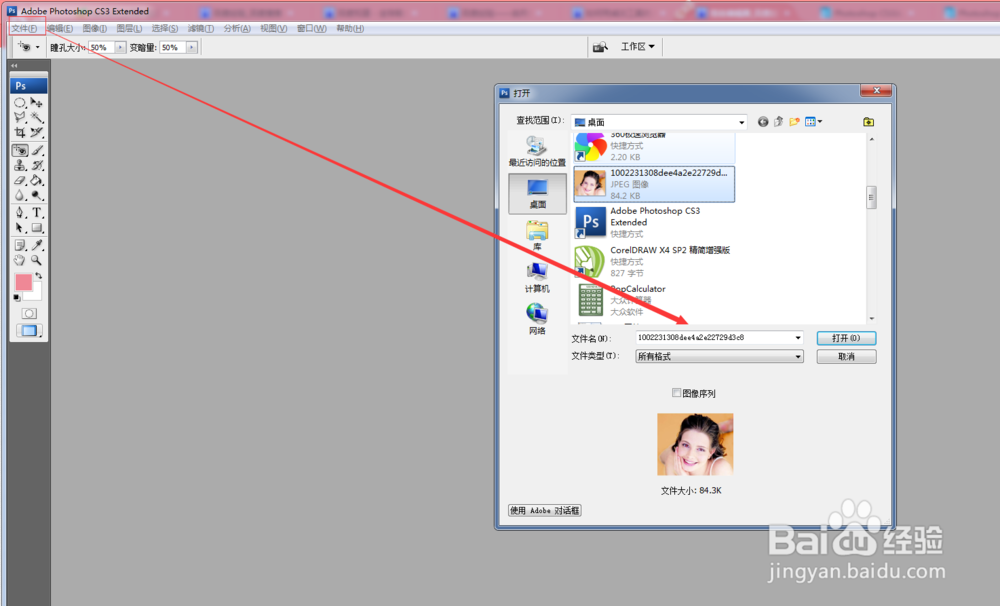Viewport: 1000px width, 606px height.
Task: Select the Magic Wand tool
Action: (36, 117)
